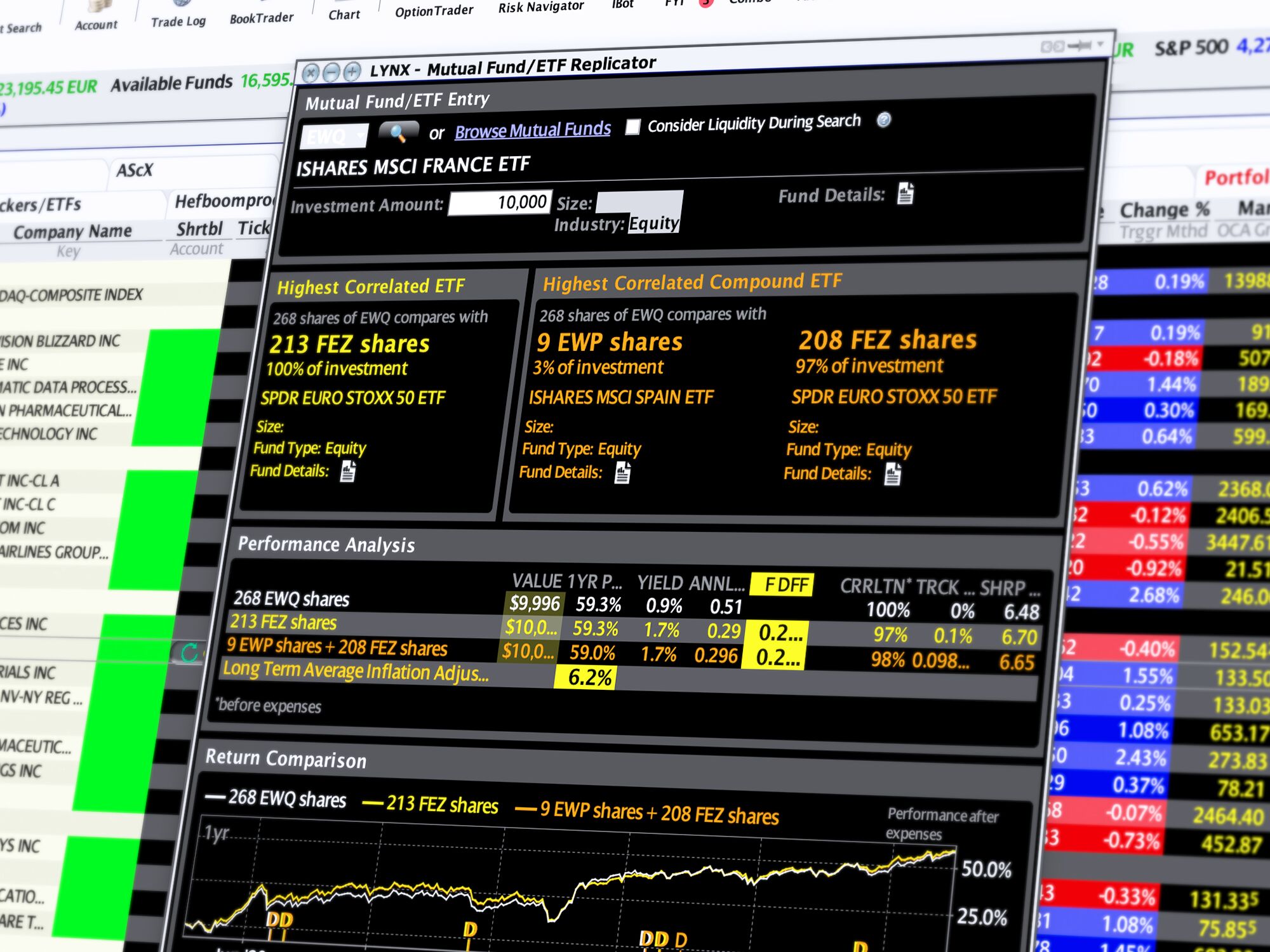Open Fund Details icon under ISHARES MSCI SPAIN ETF
The image size is (1270, 952).
pyautogui.click(x=623, y=472)
